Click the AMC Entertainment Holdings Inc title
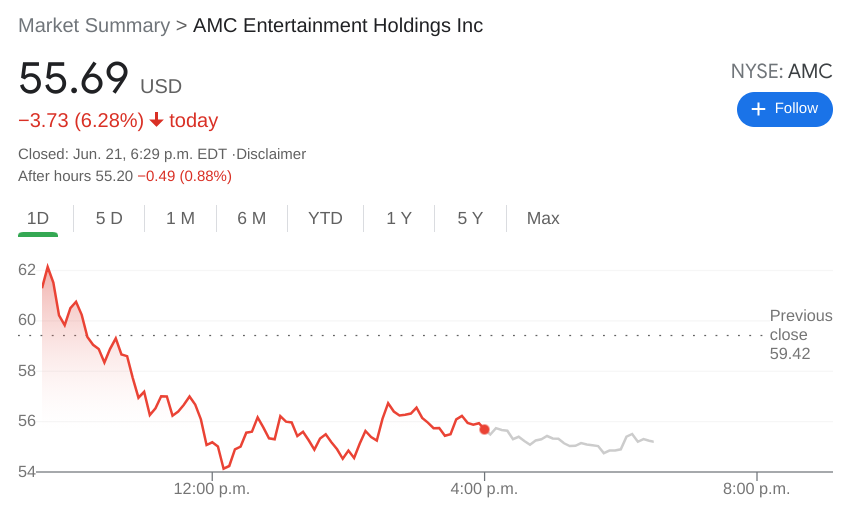 point(338,26)
